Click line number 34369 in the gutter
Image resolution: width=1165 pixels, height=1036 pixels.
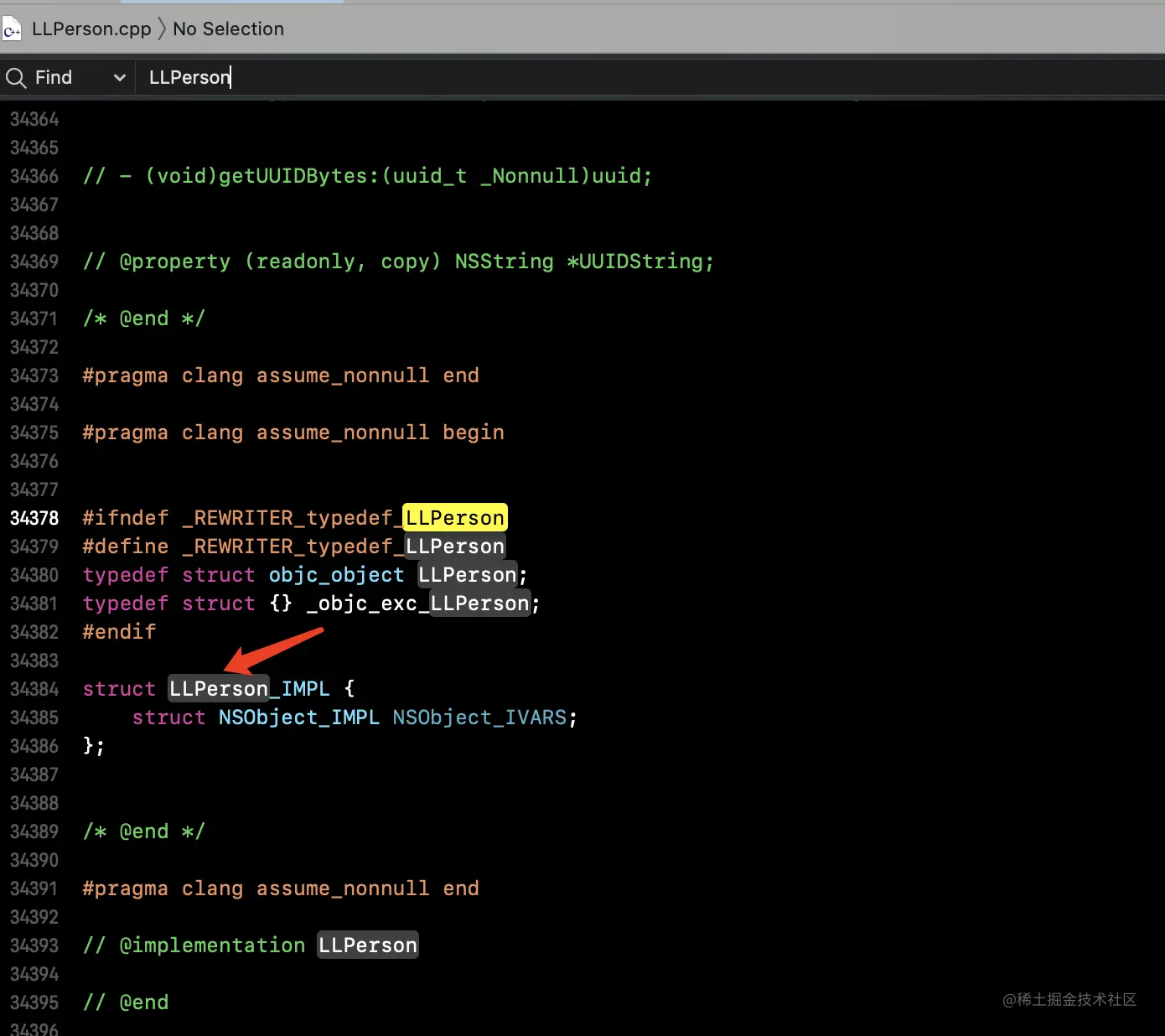(x=34, y=262)
